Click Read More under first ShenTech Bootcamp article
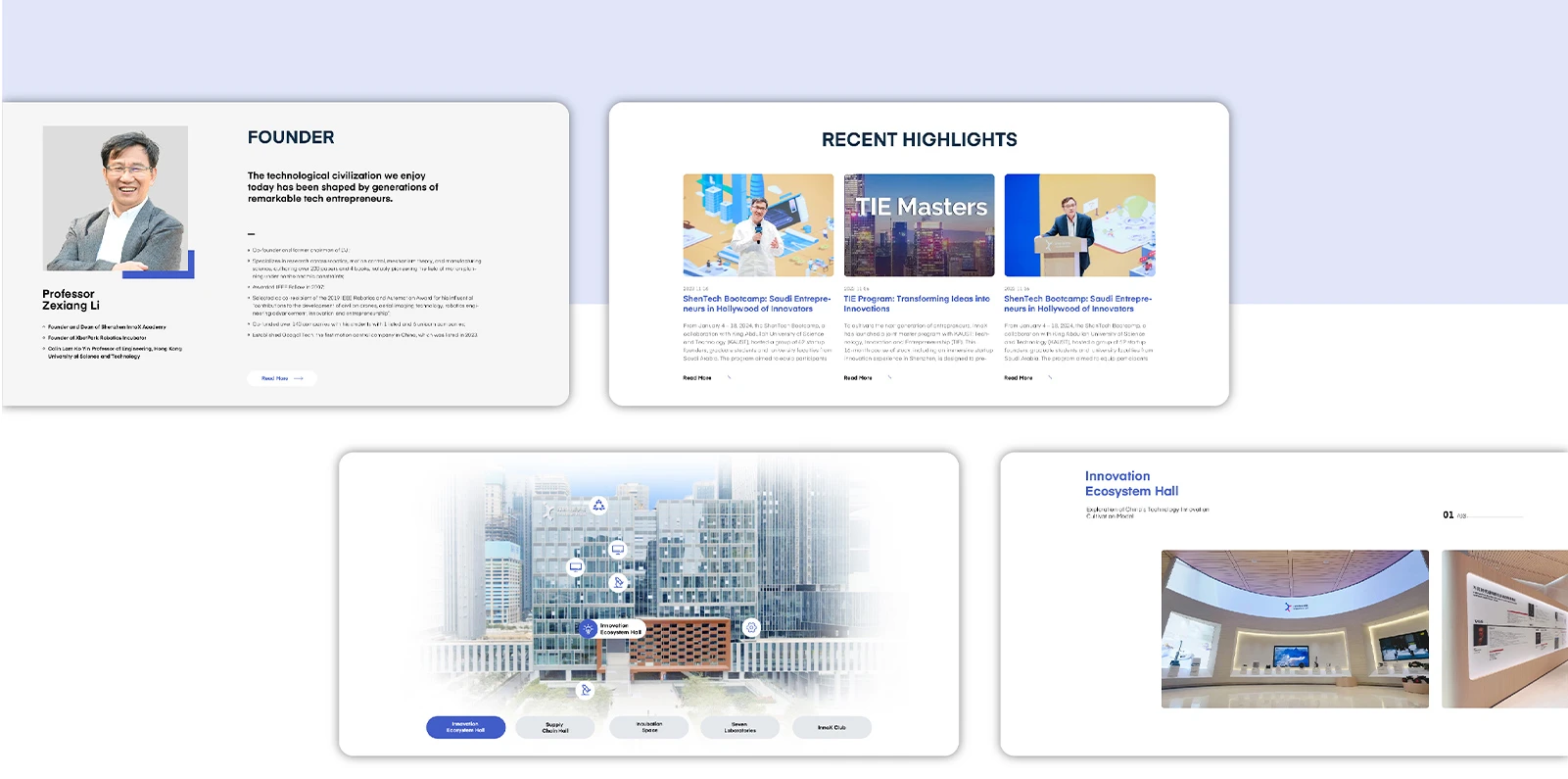 (697, 377)
